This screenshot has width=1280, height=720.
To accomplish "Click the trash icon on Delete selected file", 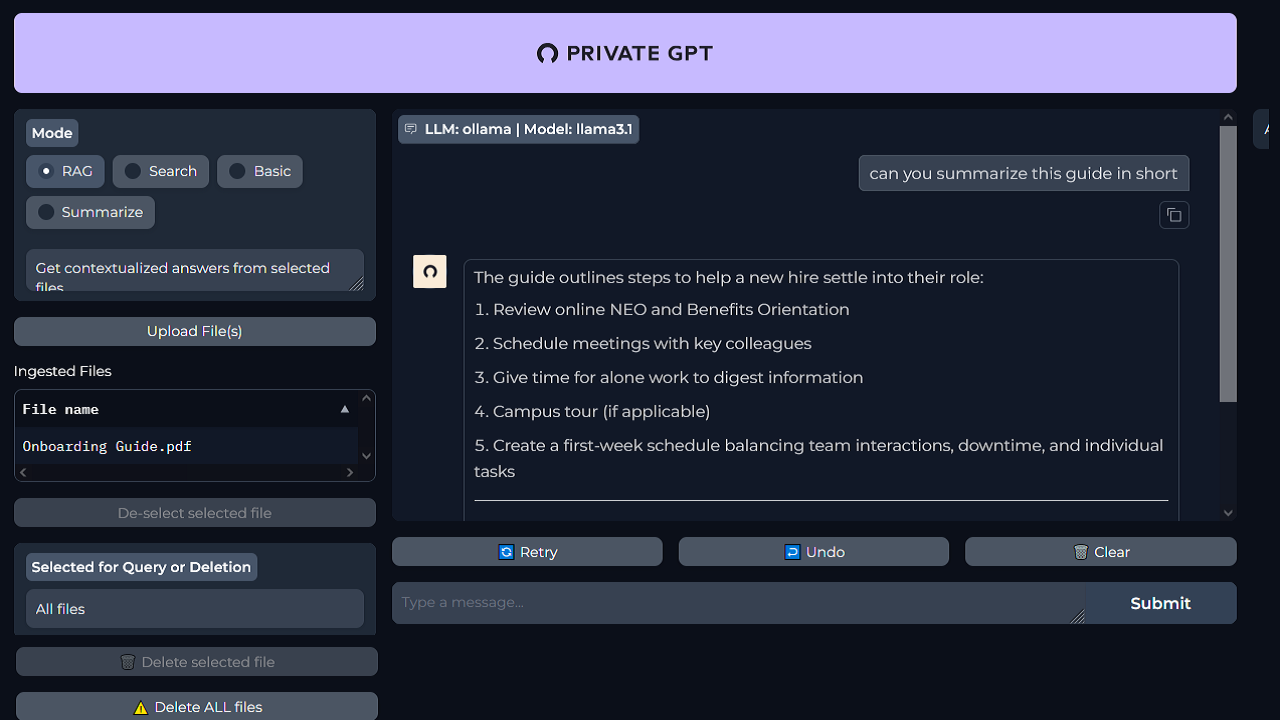I will point(127,662).
